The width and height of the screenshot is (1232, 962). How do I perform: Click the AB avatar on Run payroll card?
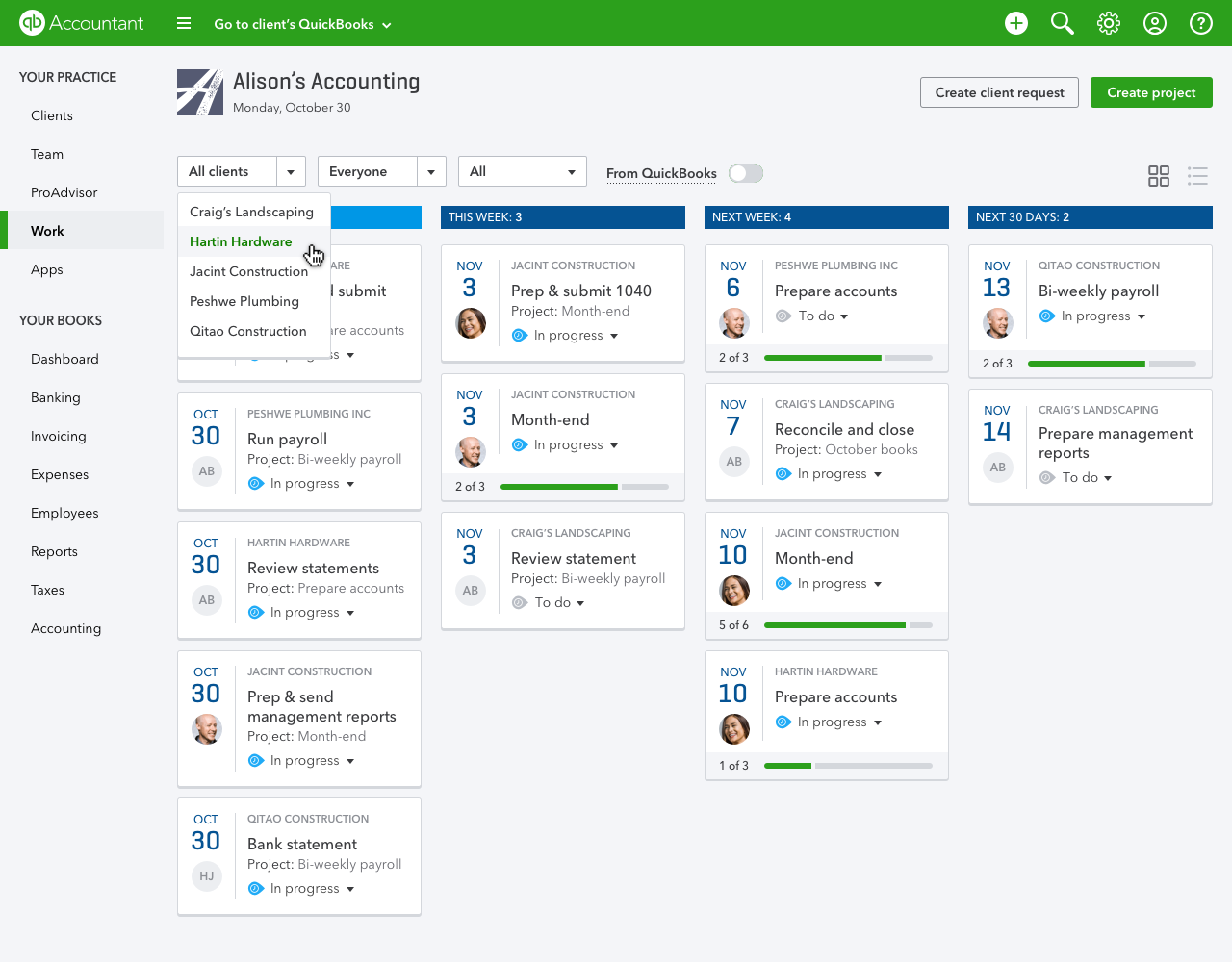click(x=207, y=471)
